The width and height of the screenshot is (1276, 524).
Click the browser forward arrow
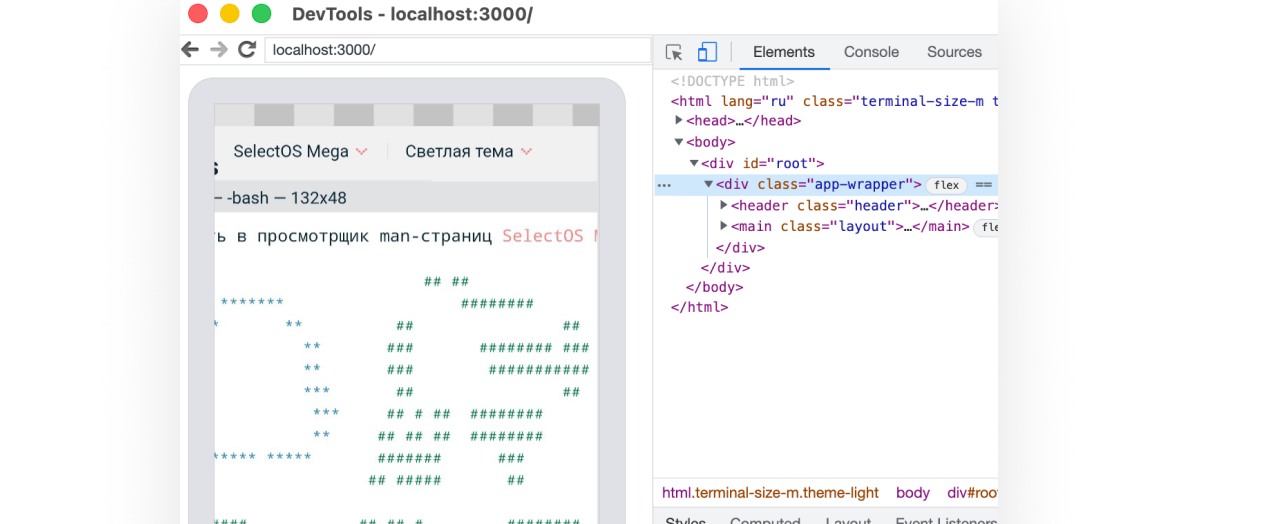(x=219, y=50)
